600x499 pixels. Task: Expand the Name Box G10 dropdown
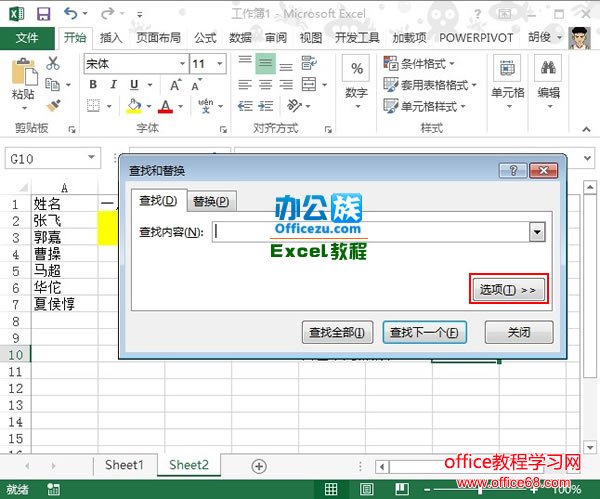[x=91, y=157]
